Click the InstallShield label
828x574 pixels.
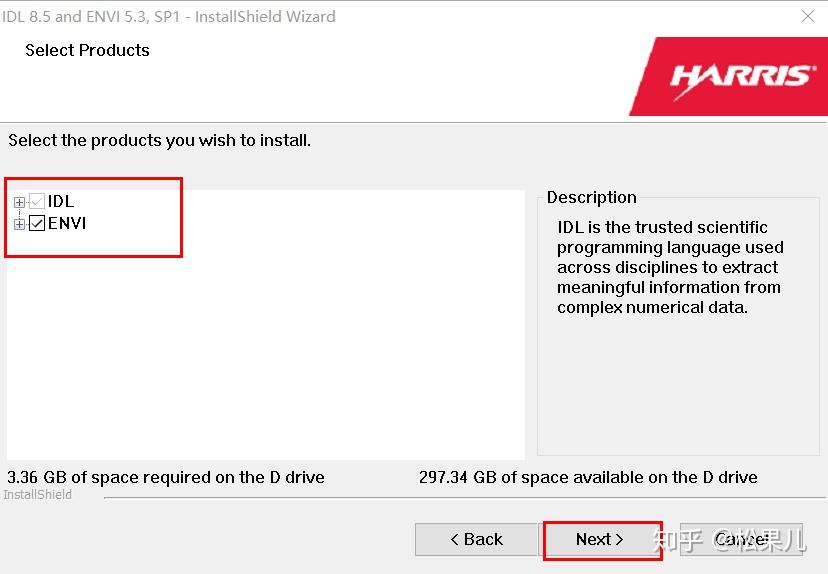(x=38, y=494)
